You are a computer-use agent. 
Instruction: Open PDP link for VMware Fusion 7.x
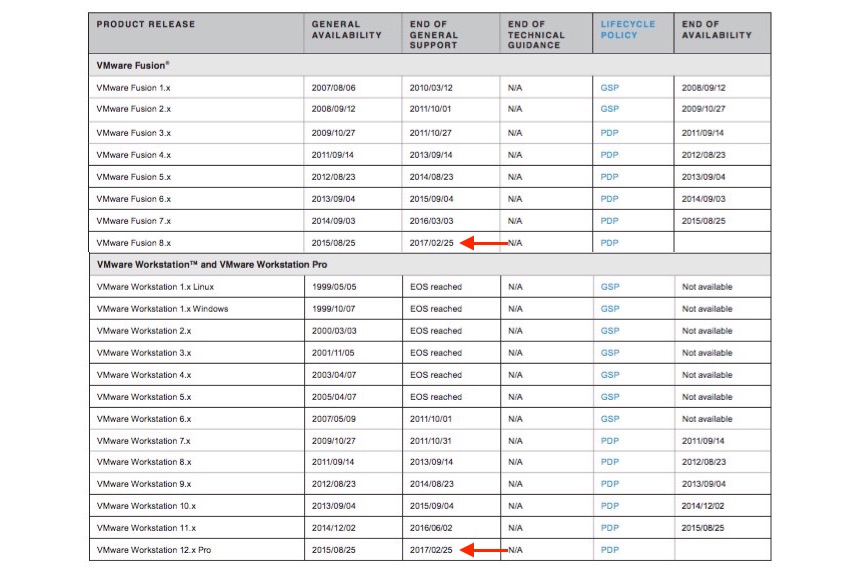click(609, 221)
